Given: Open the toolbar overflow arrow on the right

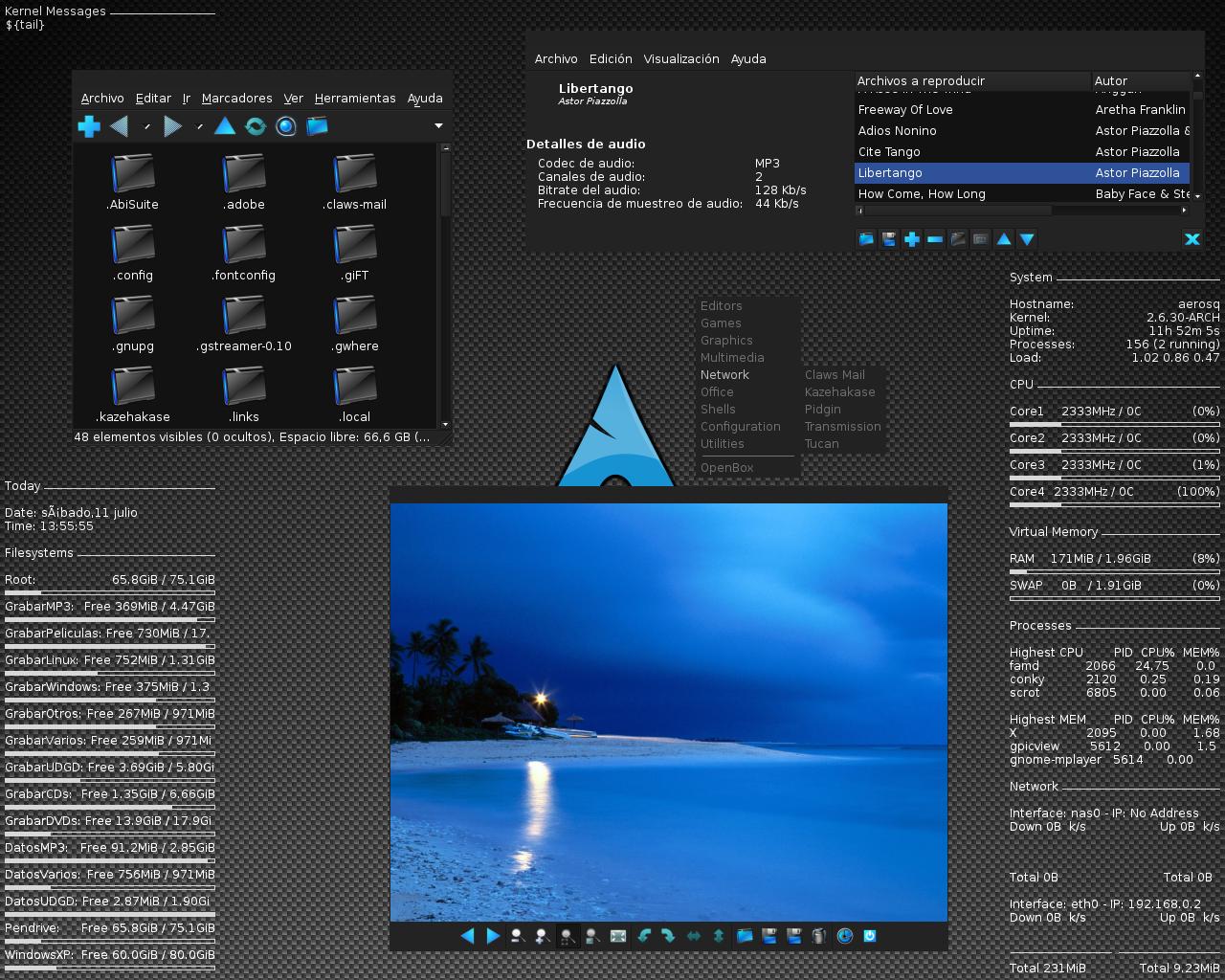Looking at the screenshot, I should pyautogui.click(x=437, y=125).
